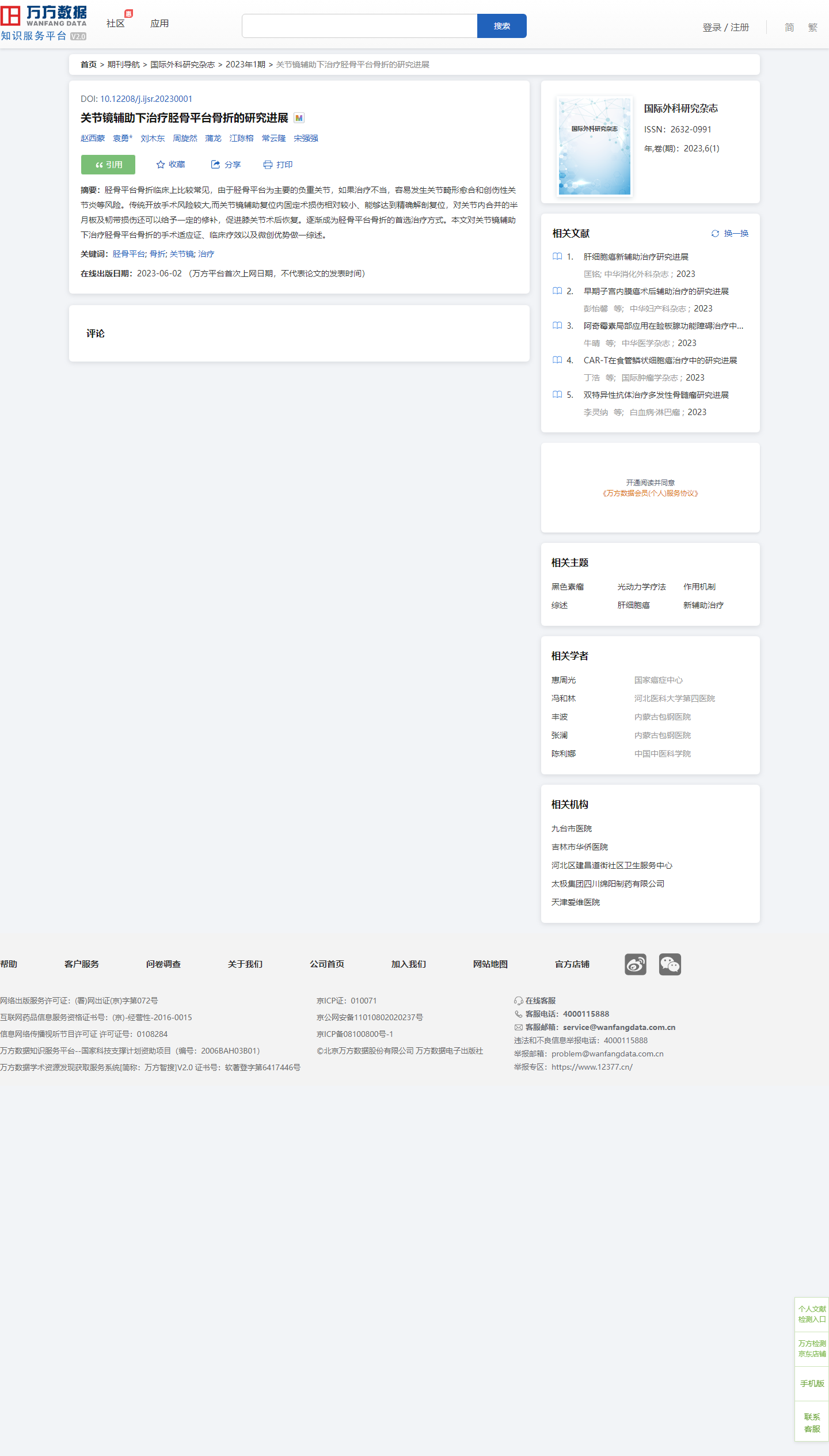Viewport: 829px width, 1456px height.
Task: Open the 登录 / 注册 login link
Action: (725, 27)
